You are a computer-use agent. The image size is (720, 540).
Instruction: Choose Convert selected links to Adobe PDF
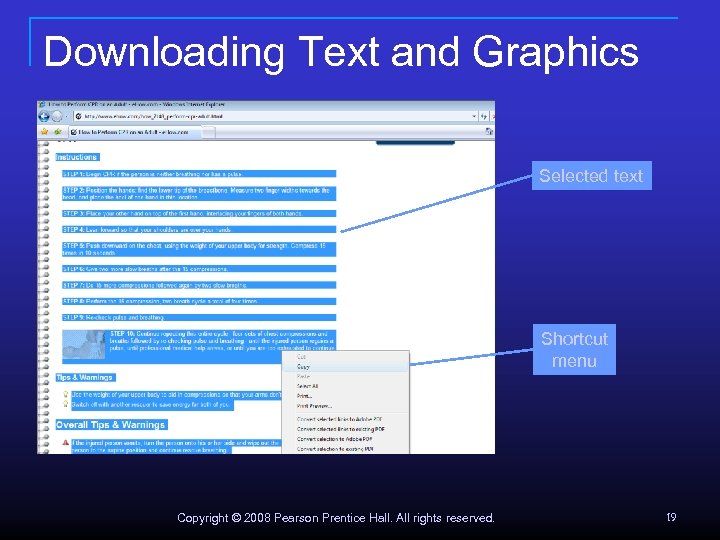pos(345,419)
